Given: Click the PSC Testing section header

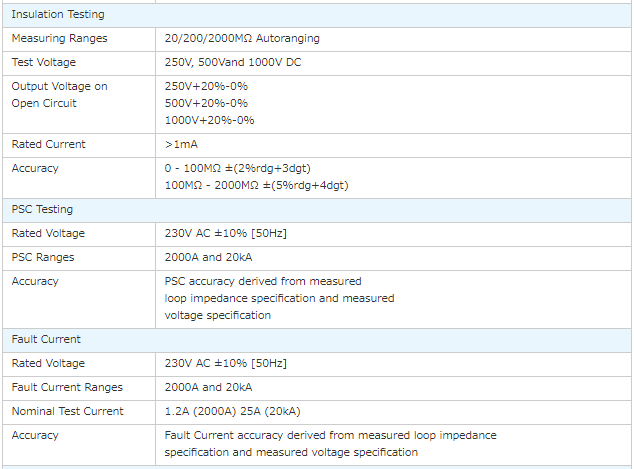Looking at the screenshot, I should coord(42,209).
